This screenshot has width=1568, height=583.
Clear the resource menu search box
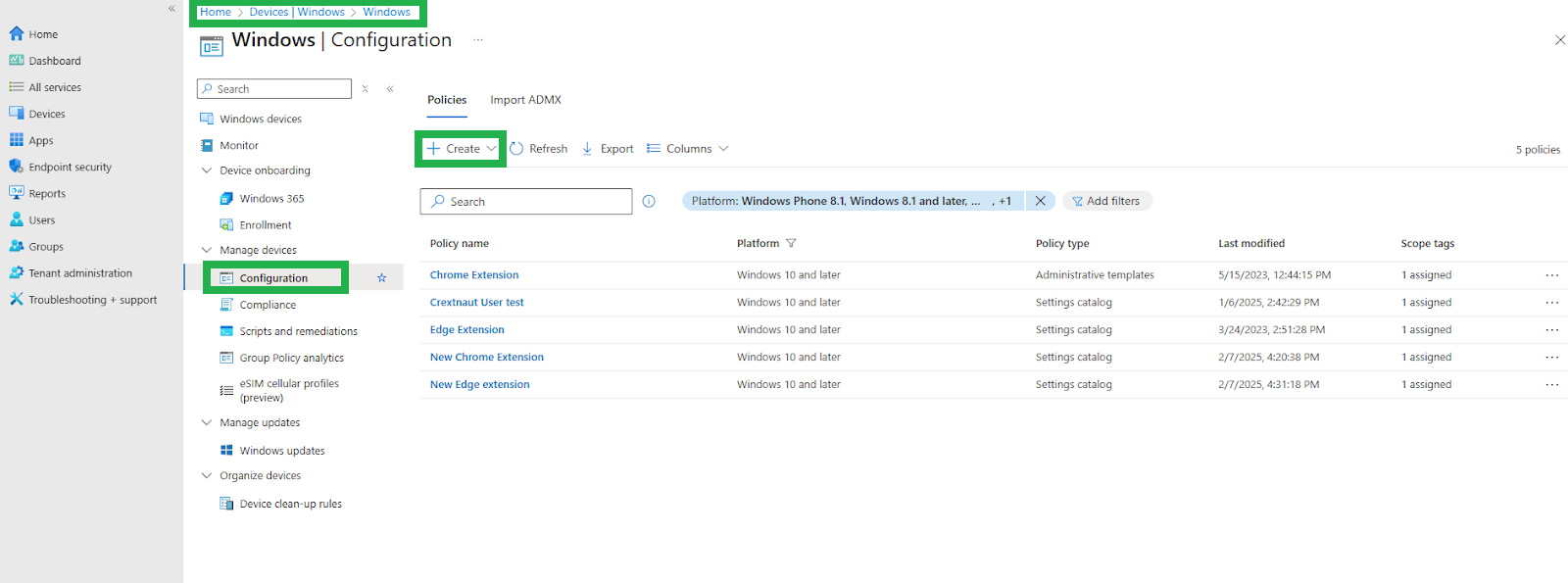365,88
